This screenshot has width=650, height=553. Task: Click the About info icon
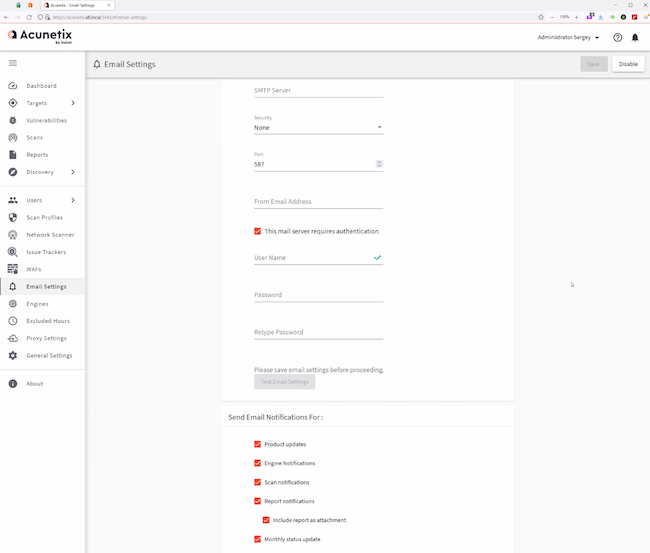point(13,383)
